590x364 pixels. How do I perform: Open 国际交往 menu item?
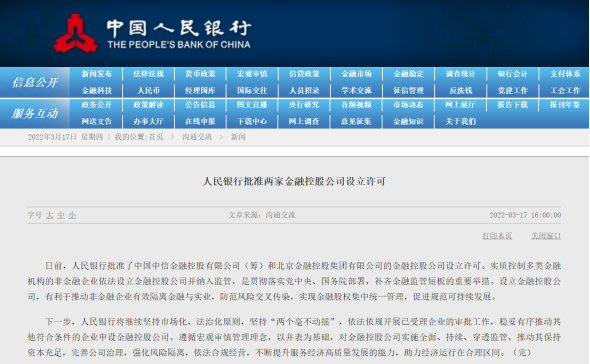click(252, 90)
